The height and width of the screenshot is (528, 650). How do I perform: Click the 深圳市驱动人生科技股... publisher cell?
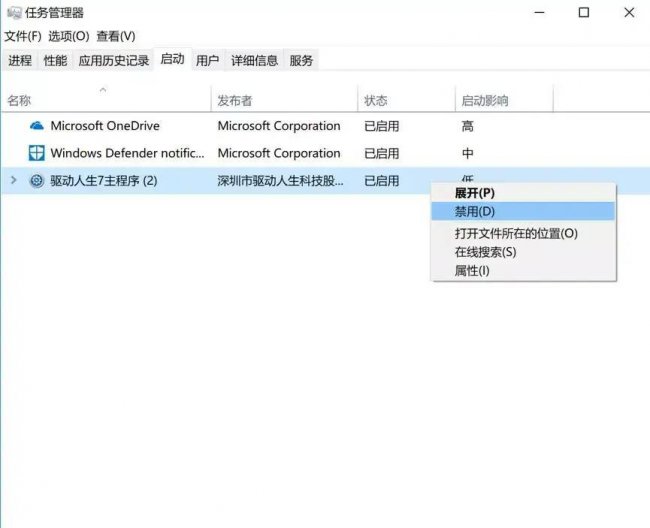click(x=280, y=181)
